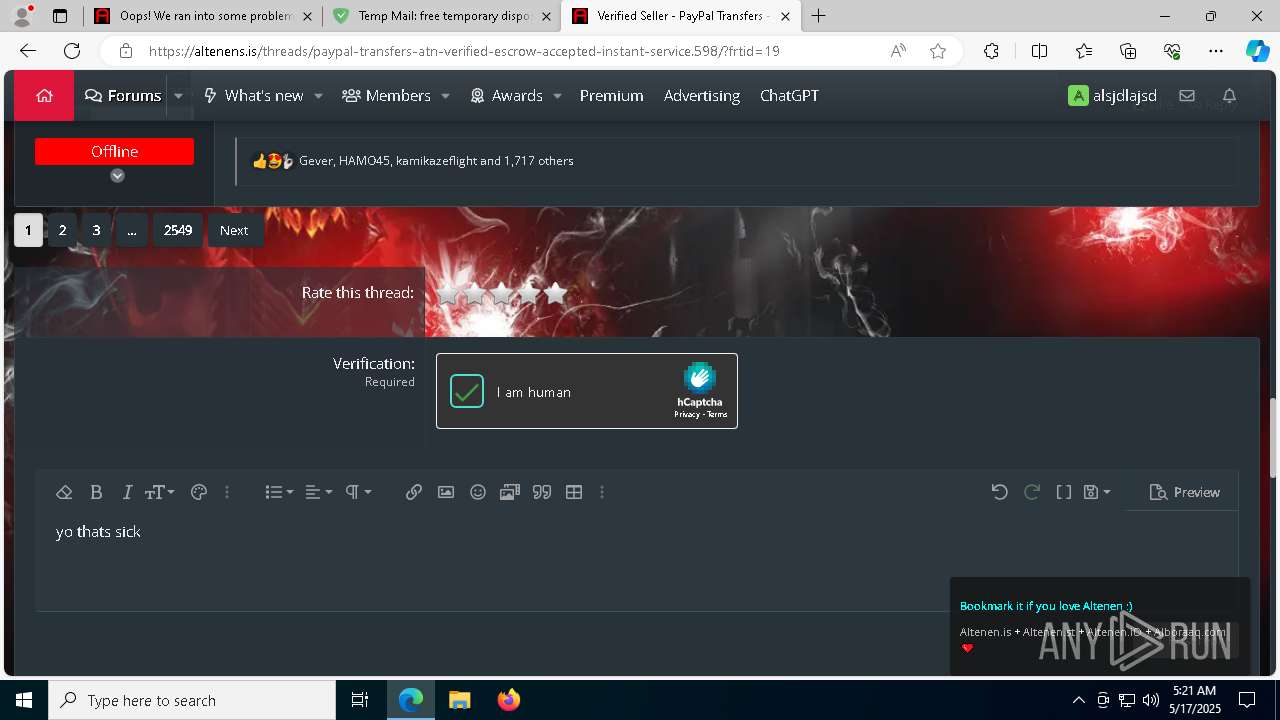Open the Members section

click(387, 96)
